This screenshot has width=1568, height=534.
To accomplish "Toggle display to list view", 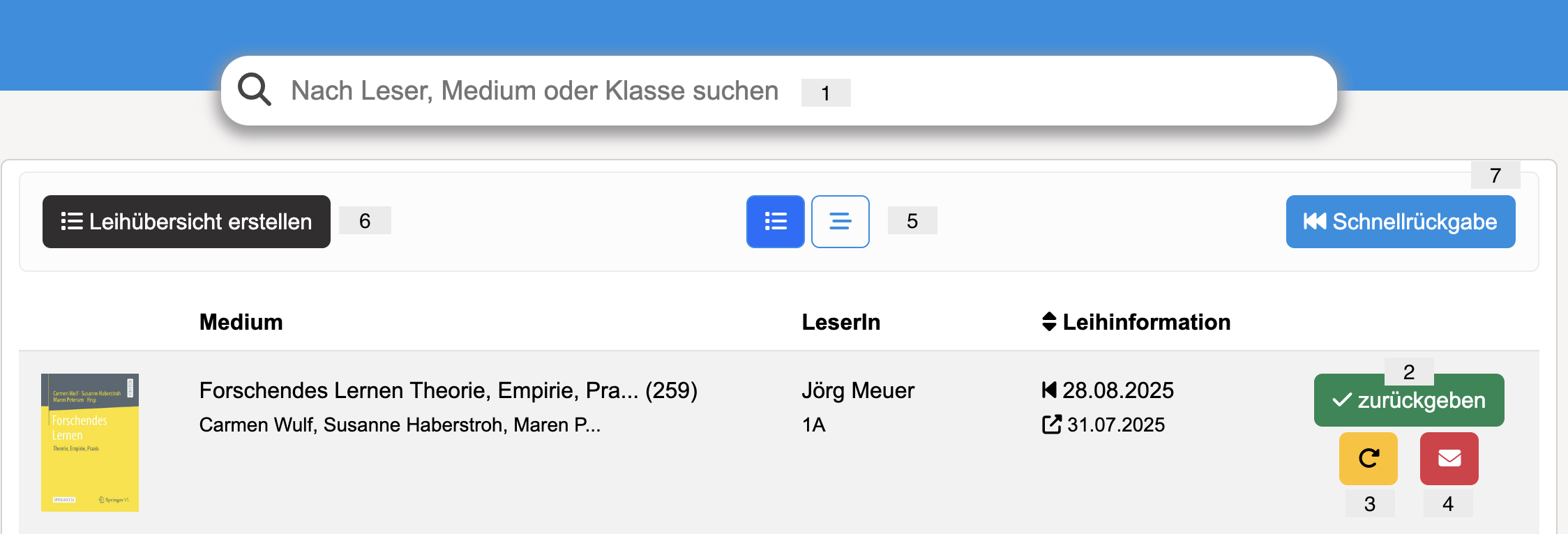I will pyautogui.click(x=775, y=221).
